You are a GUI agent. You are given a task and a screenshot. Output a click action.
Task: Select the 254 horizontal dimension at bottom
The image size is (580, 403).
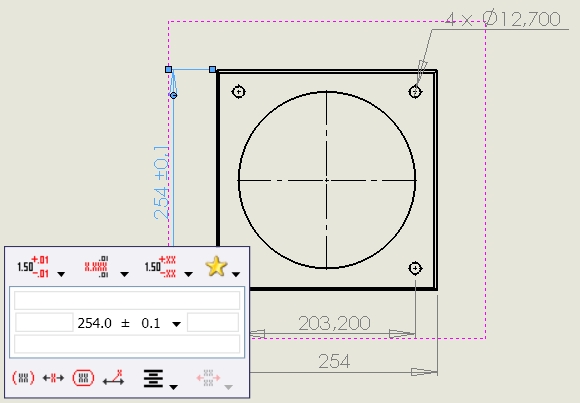(334, 361)
